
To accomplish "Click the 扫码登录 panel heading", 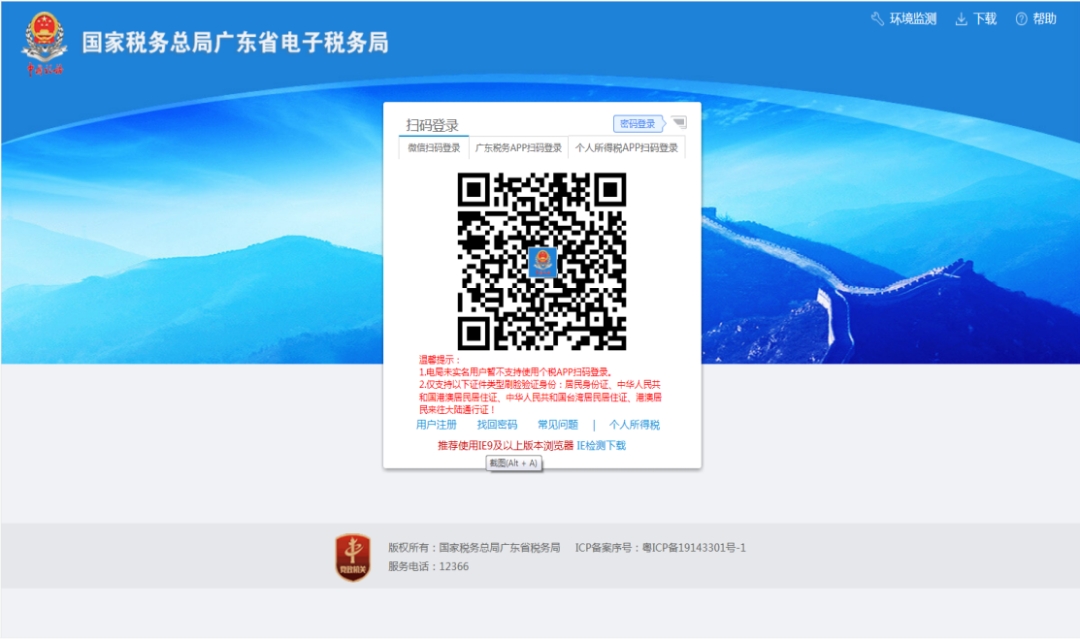I will tap(432, 125).
